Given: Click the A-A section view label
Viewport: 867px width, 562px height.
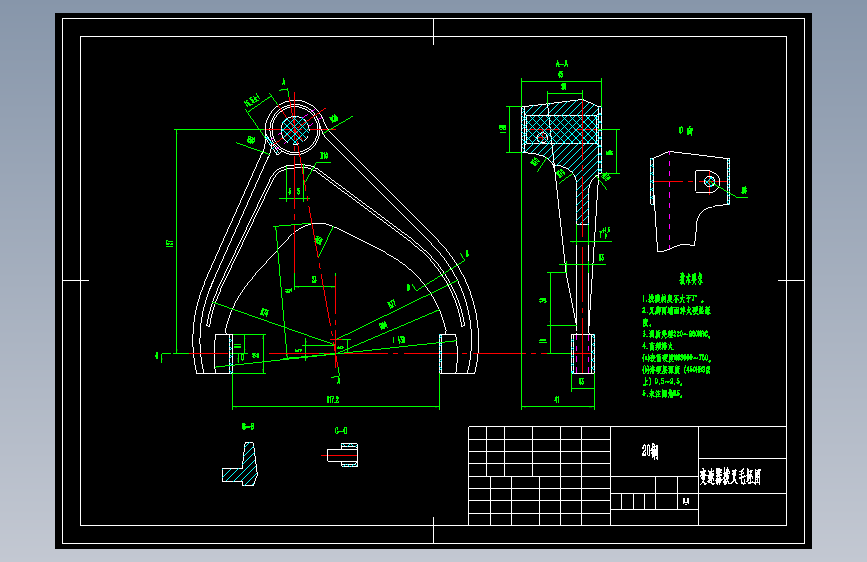Looking at the screenshot, I should pyautogui.click(x=562, y=64).
